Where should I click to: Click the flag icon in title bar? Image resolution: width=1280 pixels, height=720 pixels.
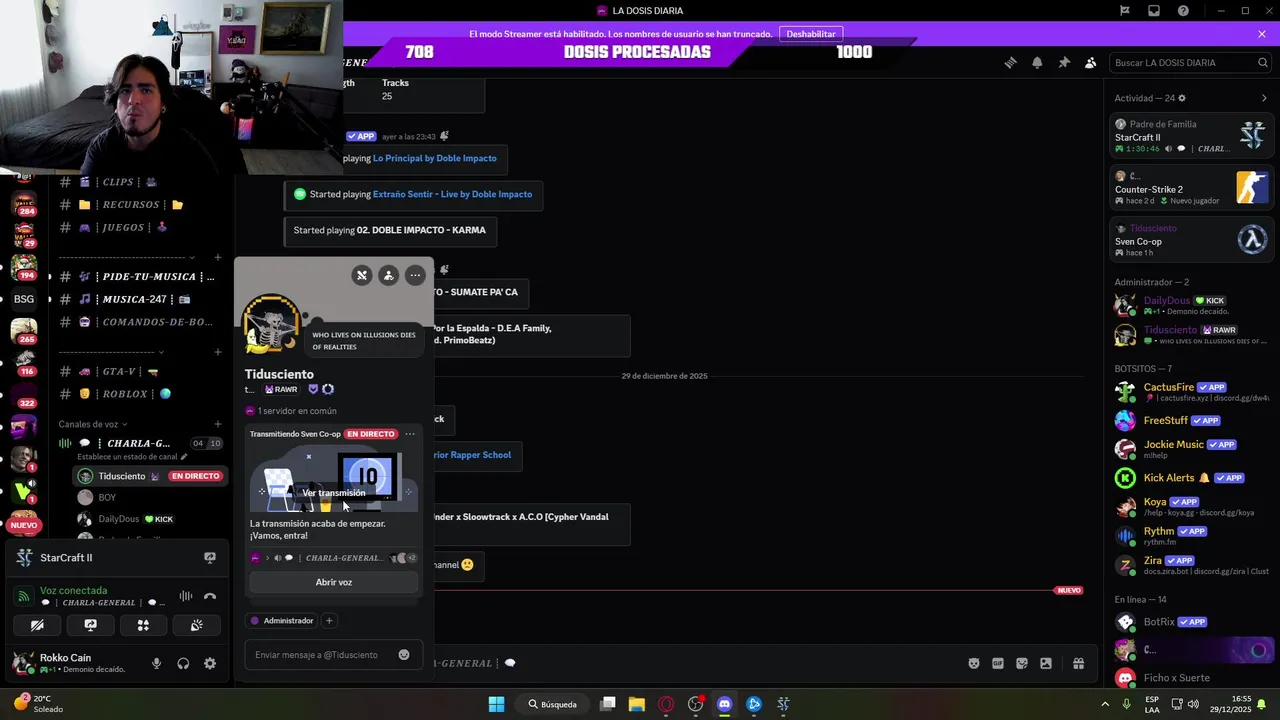click(1125, 10)
